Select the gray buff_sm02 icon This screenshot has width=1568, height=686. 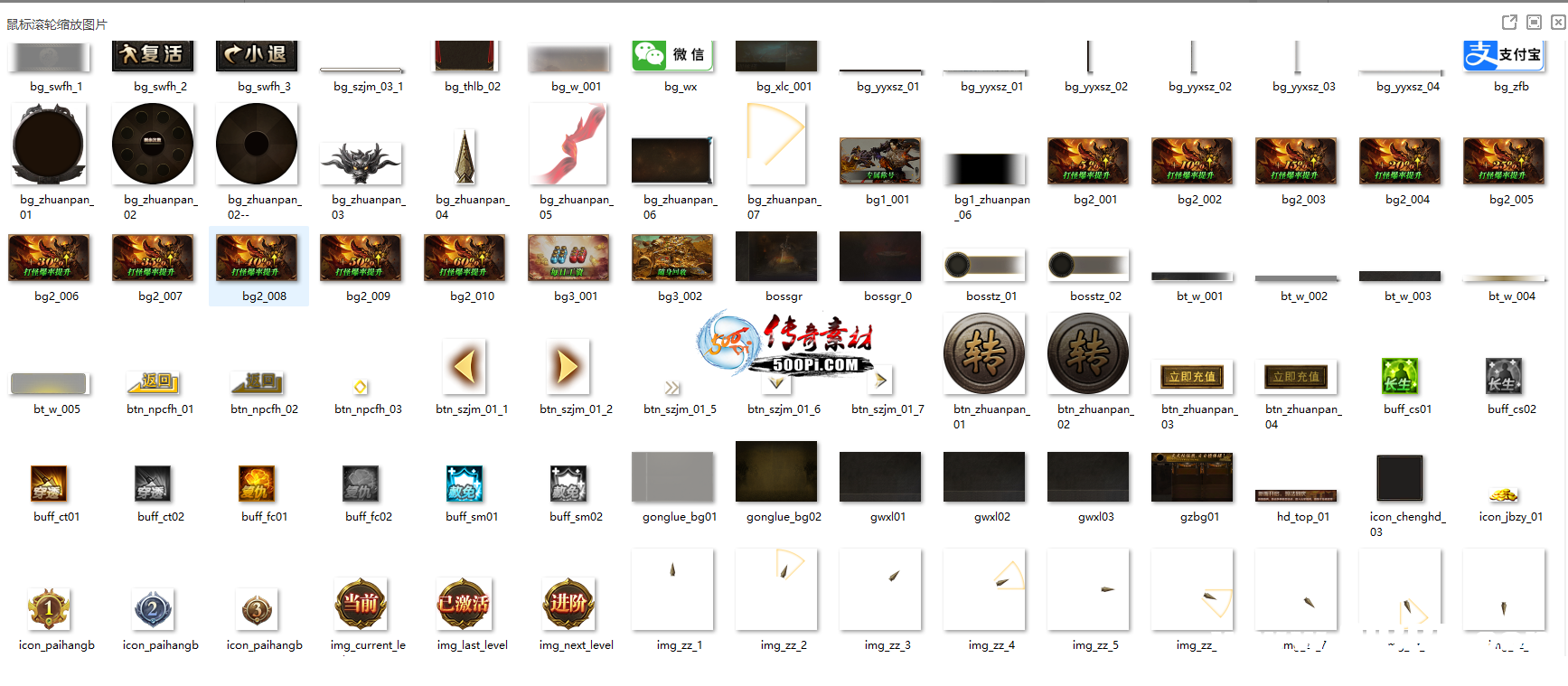tap(568, 484)
